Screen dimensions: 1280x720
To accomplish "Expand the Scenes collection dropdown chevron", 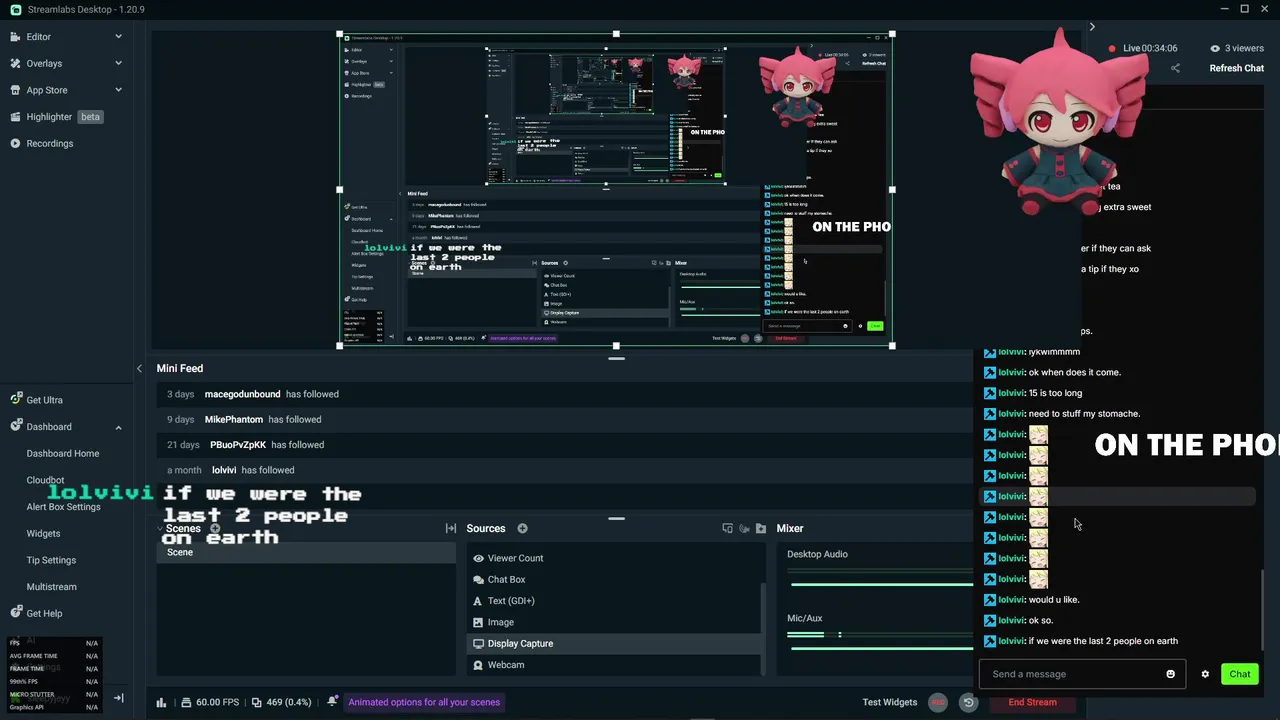I will click(160, 528).
